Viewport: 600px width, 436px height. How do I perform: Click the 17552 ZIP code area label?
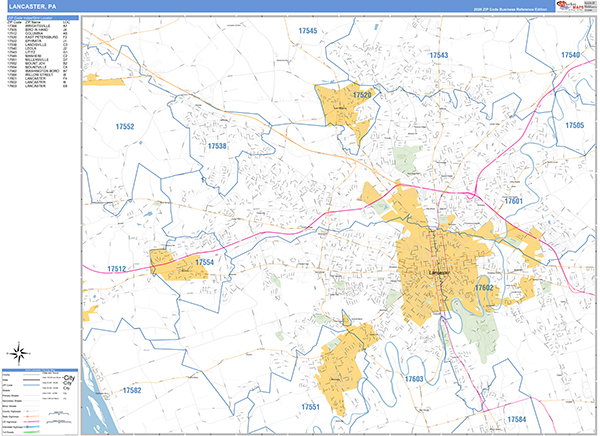(125, 128)
